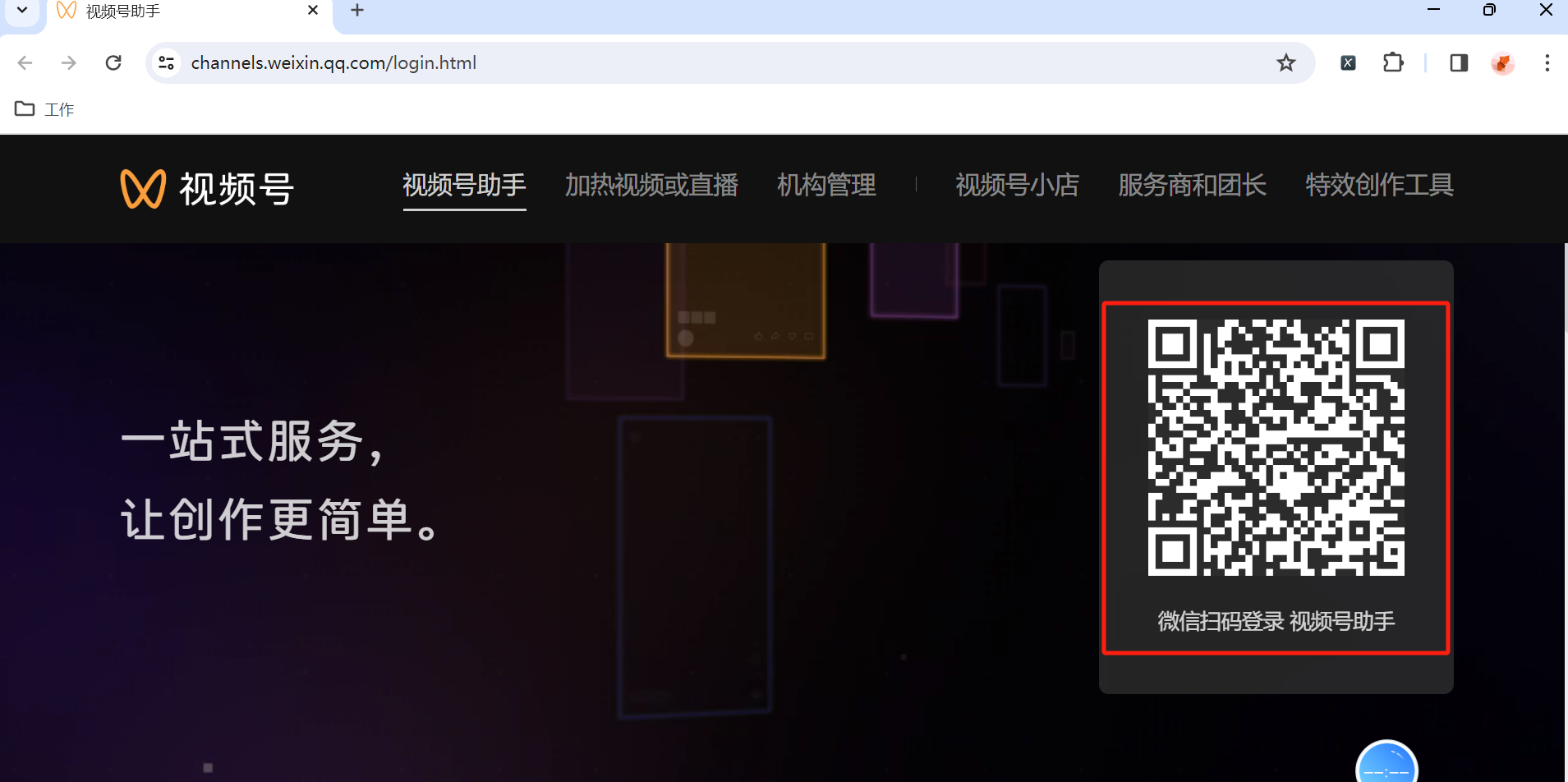Restore down the browser window
Viewport: 1568px width, 782px height.
coord(1489,10)
